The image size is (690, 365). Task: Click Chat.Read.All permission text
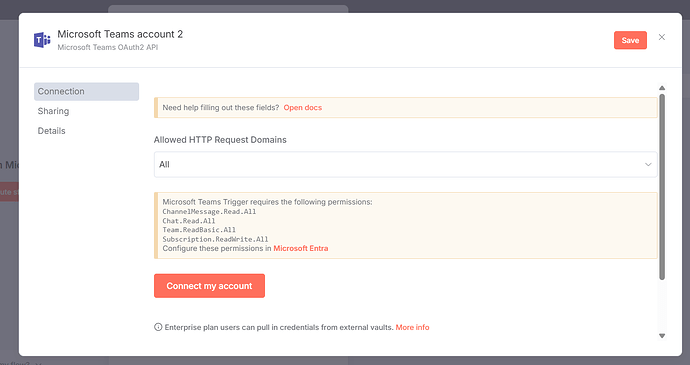pos(189,221)
